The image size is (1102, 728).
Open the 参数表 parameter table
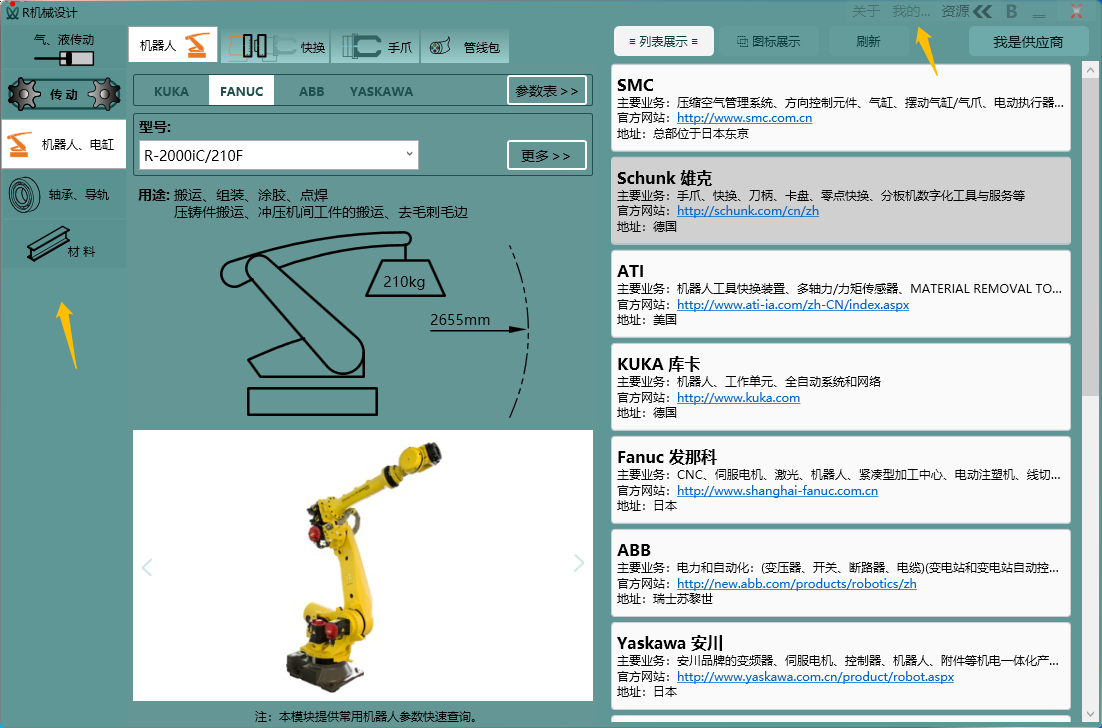pos(547,91)
